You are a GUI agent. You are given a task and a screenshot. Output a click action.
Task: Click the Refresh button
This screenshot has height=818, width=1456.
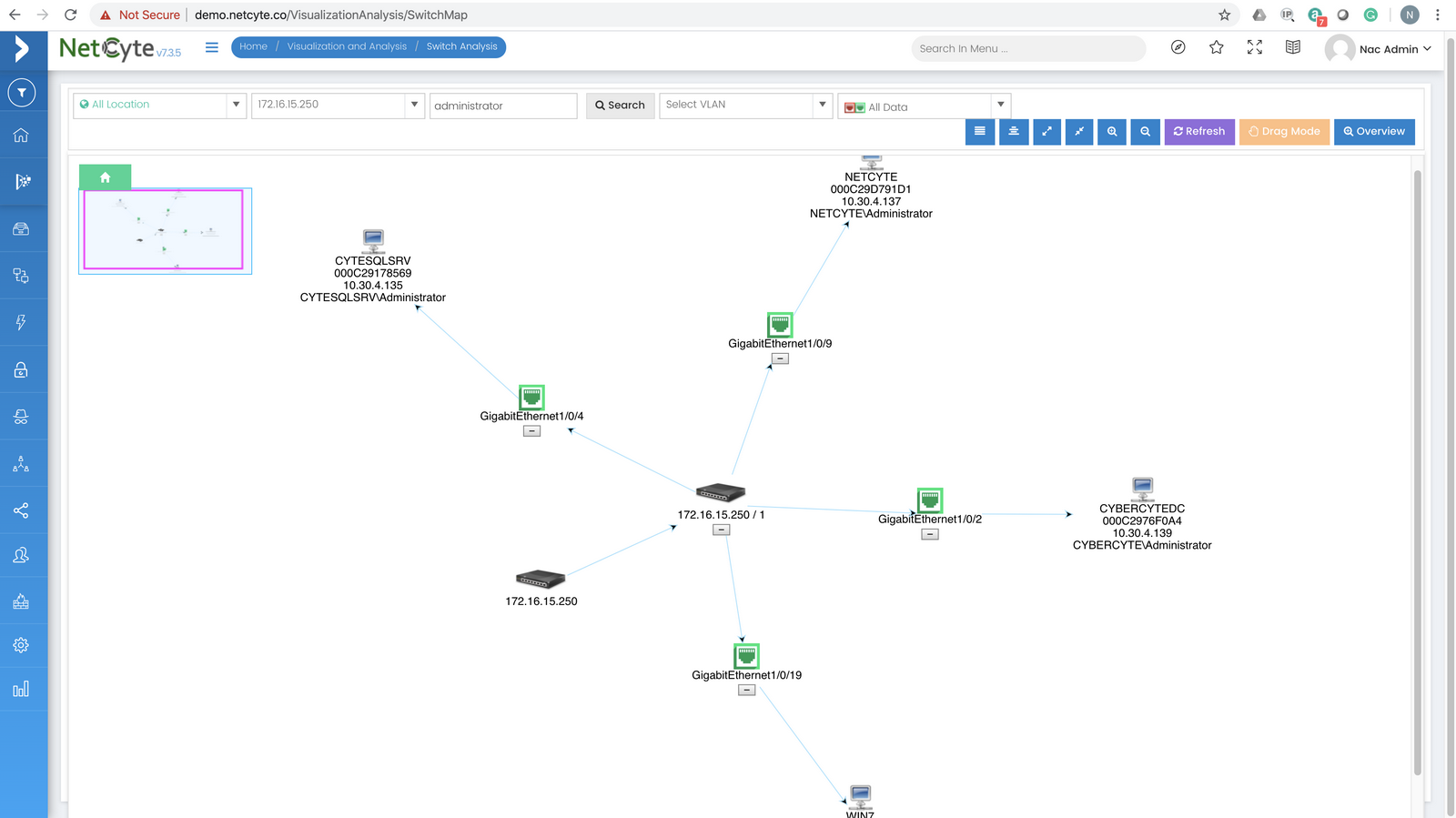(1199, 132)
